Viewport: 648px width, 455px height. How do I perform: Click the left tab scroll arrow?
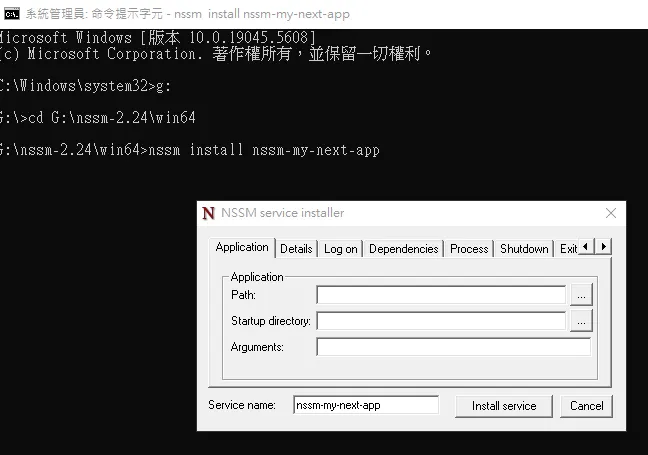pyautogui.click(x=586, y=247)
